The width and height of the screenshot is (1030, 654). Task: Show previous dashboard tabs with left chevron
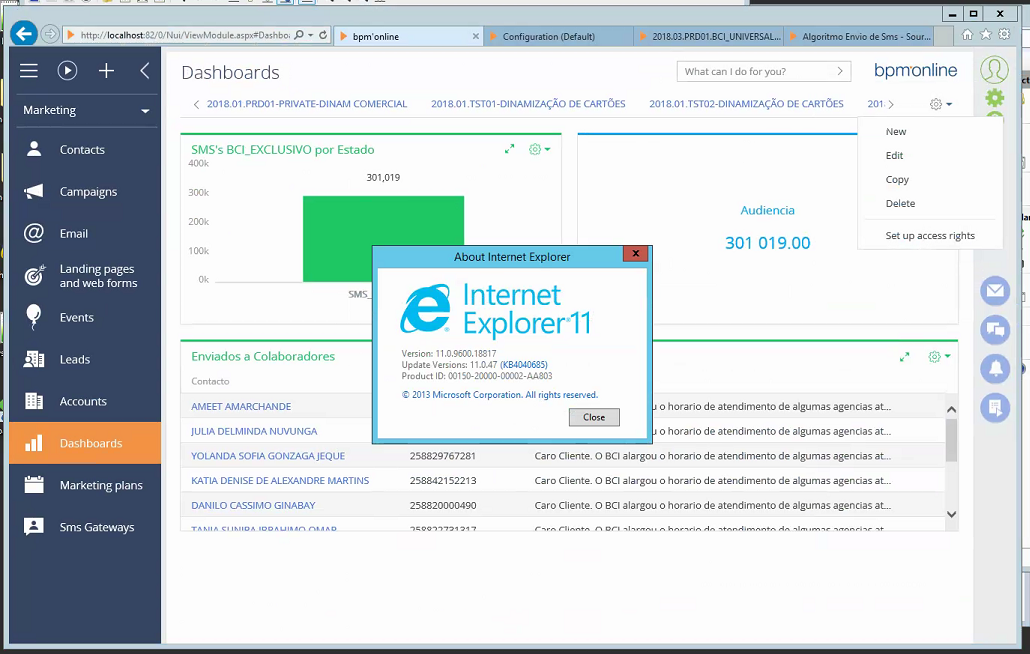coord(196,104)
